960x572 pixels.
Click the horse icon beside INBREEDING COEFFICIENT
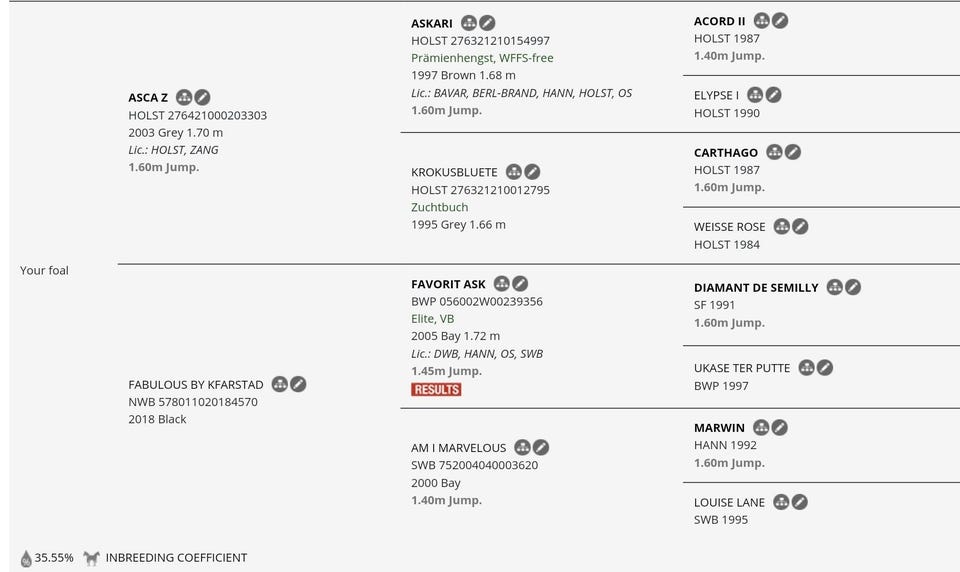click(91, 558)
